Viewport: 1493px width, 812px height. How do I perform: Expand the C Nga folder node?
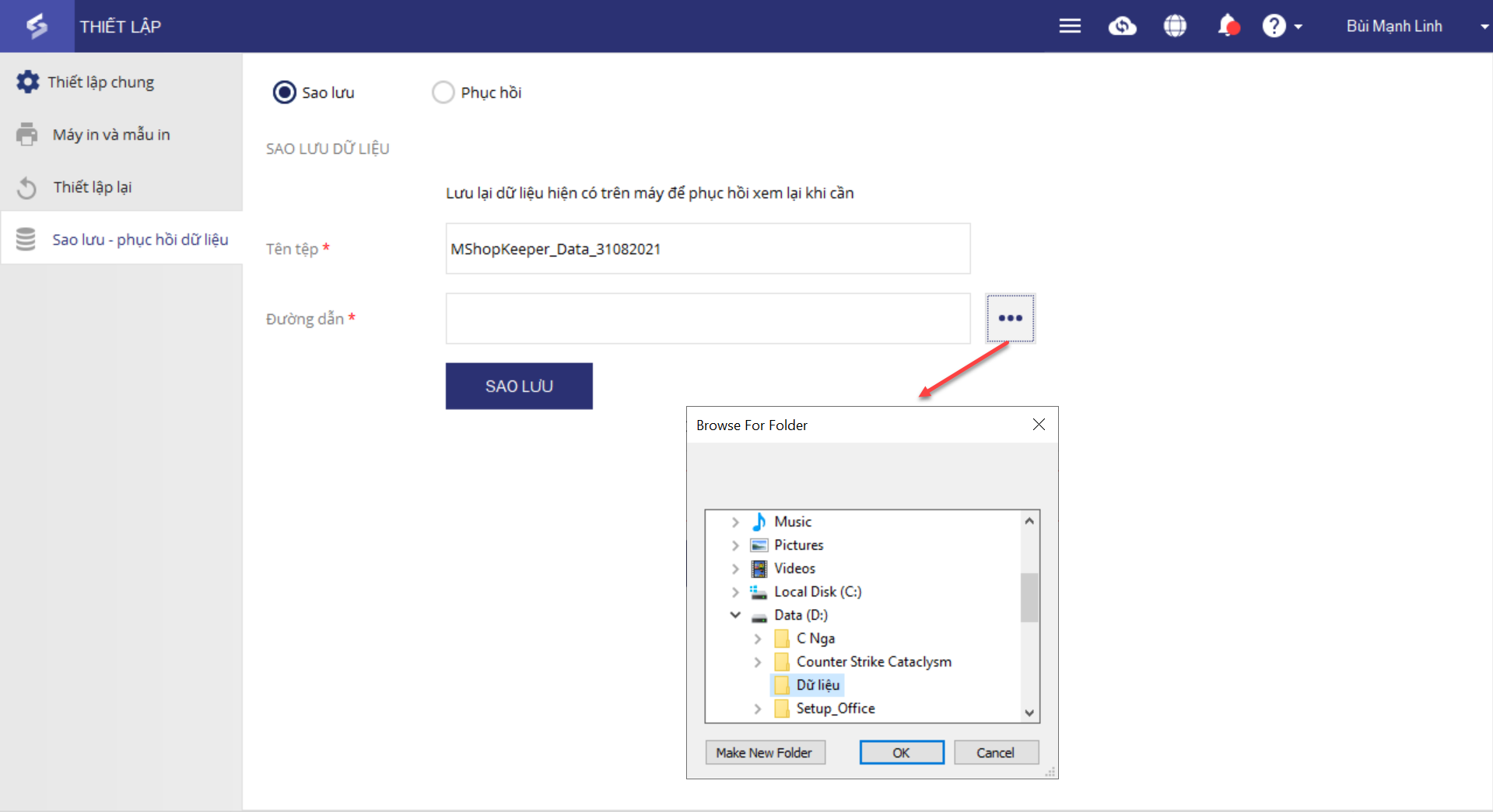pos(758,639)
